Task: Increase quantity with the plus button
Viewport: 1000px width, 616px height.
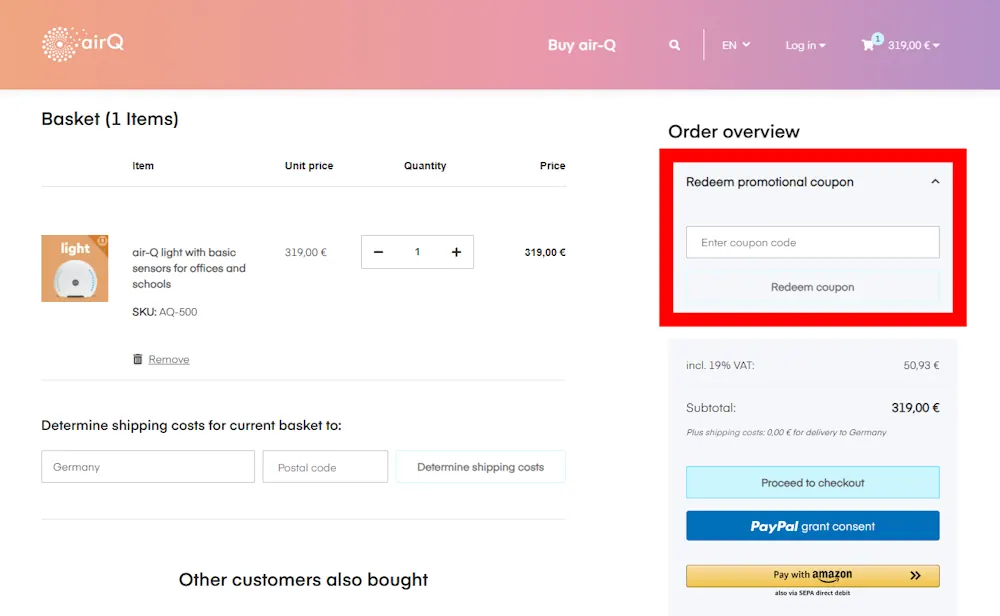Action: [456, 252]
